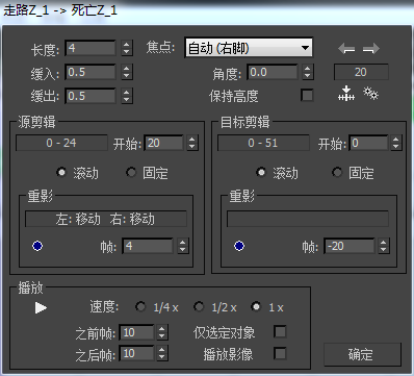Image resolution: width=414 pixels, height=376 pixels.
Task: Open the 焦点 dropdown 自动 (右脚)
Action: point(249,48)
